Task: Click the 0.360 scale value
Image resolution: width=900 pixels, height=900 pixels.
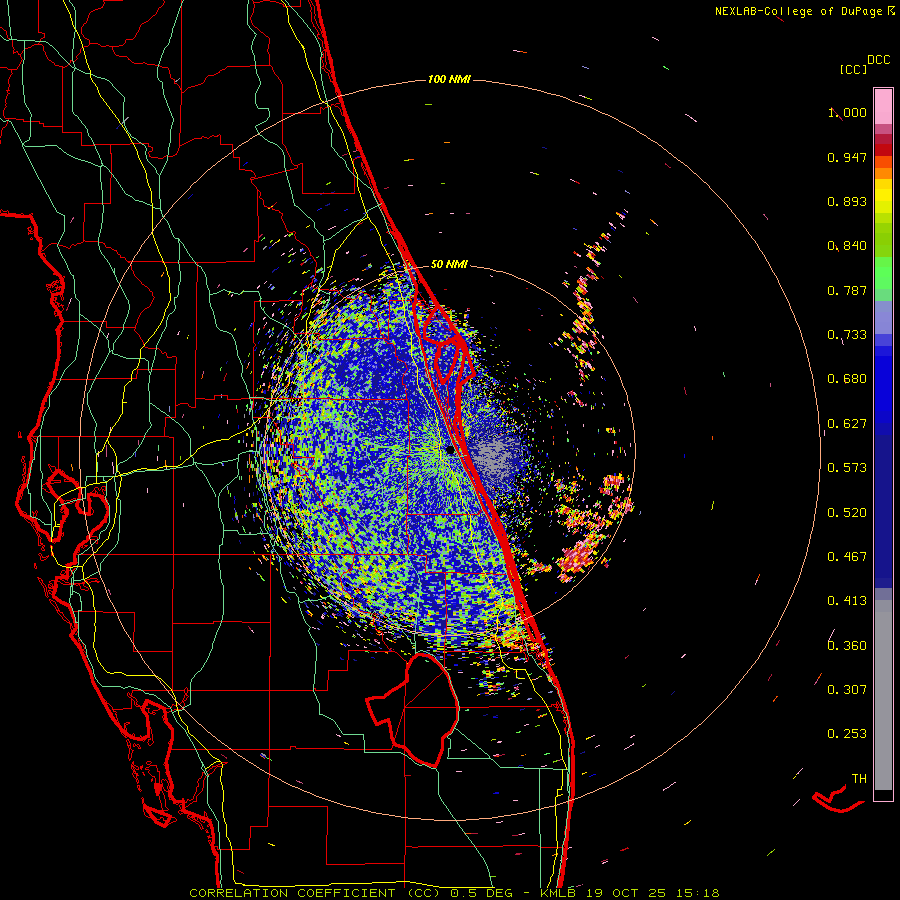Action: 847,646
